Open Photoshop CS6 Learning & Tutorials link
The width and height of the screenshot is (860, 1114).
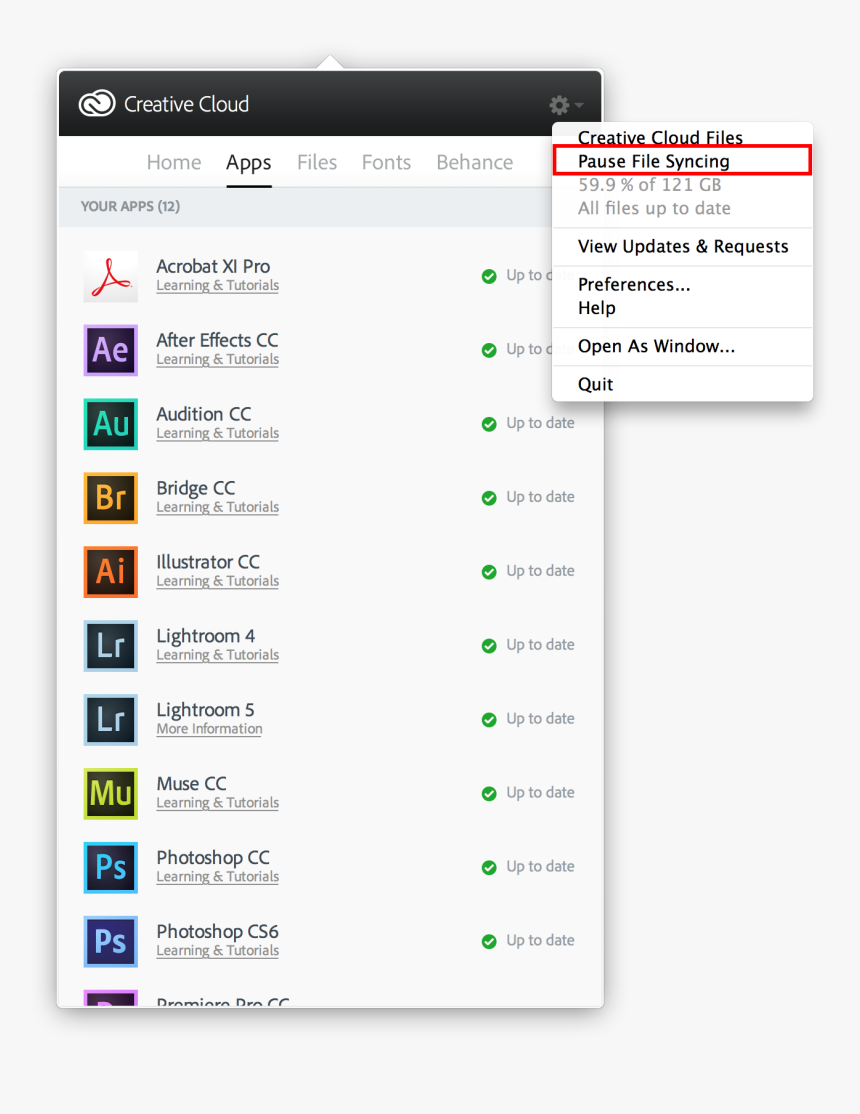tap(217, 951)
